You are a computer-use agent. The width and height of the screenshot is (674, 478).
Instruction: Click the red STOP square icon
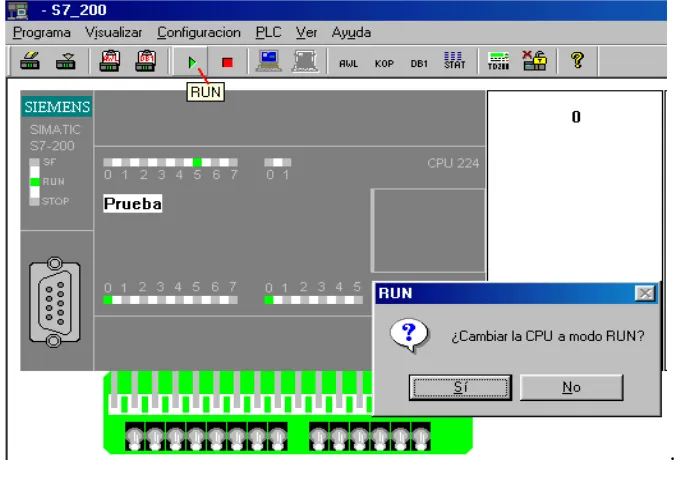coord(227,63)
